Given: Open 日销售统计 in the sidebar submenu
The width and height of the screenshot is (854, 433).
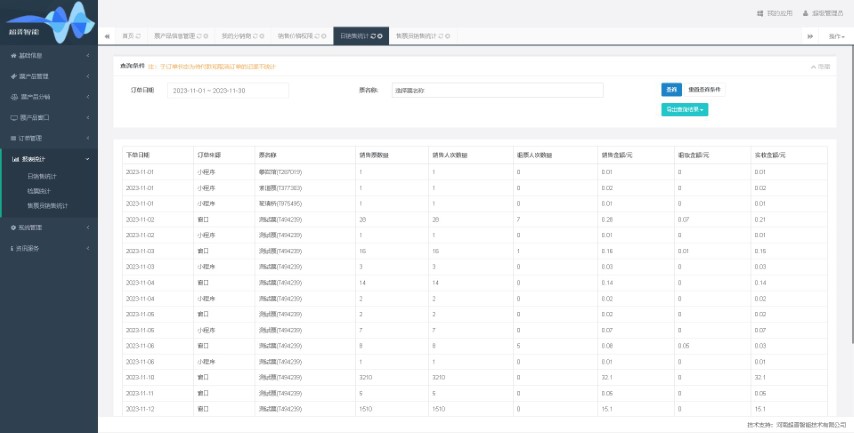Looking at the screenshot, I should pyautogui.click(x=42, y=176).
